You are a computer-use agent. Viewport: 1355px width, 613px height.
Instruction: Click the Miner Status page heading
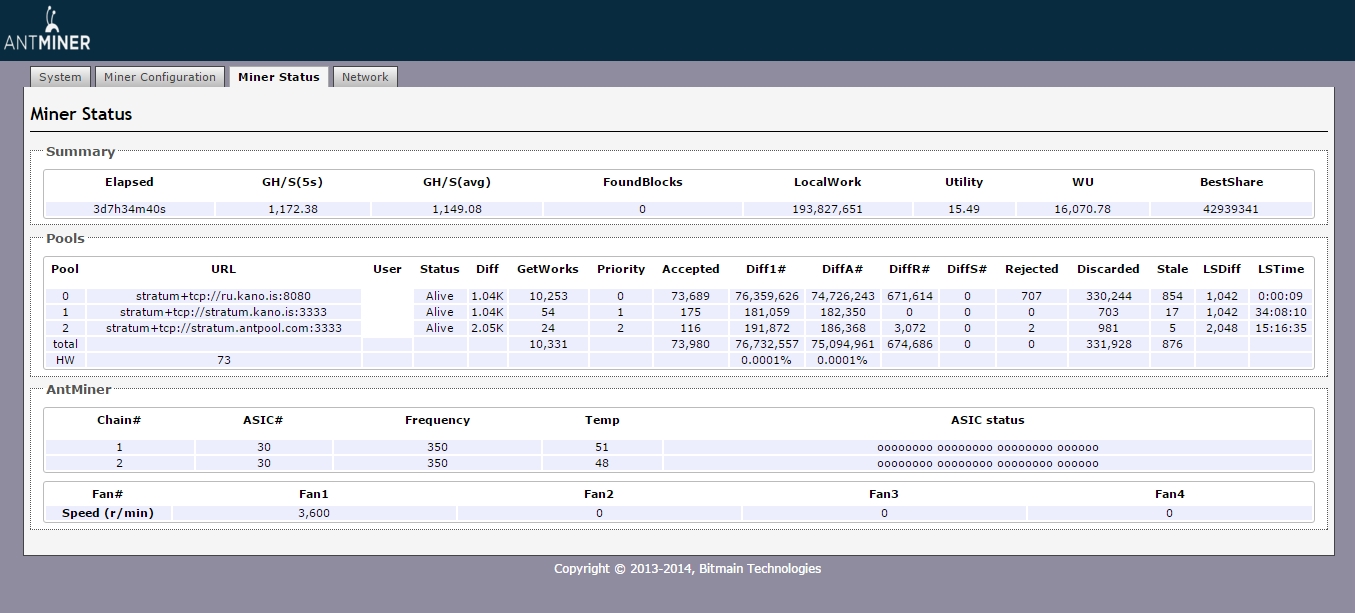[81, 114]
